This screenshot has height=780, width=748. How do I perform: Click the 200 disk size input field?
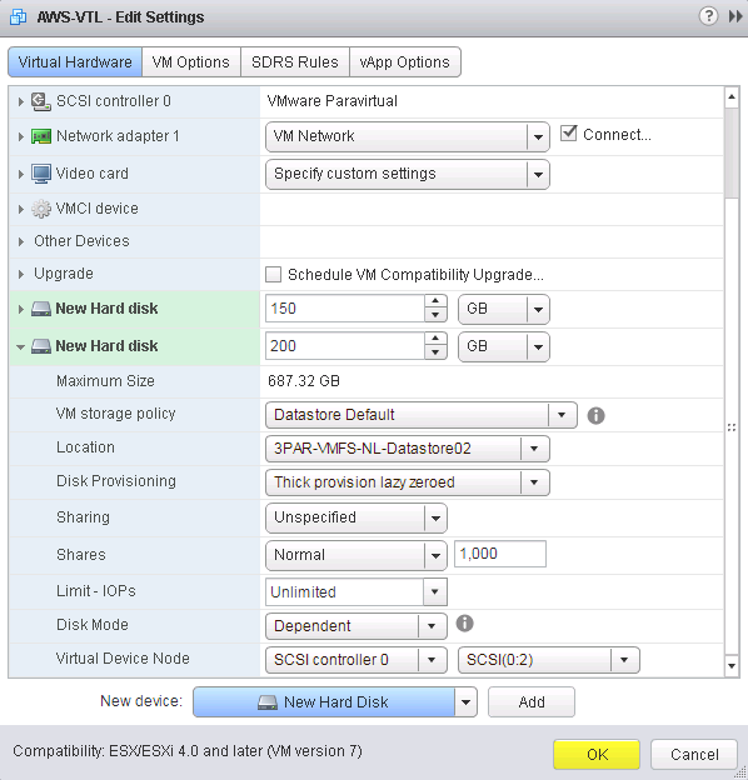tap(345, 346)
